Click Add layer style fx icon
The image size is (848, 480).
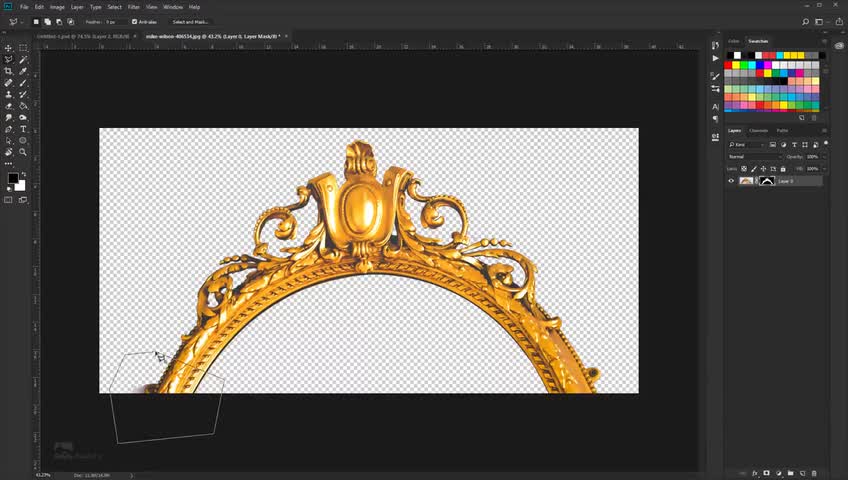click(x=755, y=473)
